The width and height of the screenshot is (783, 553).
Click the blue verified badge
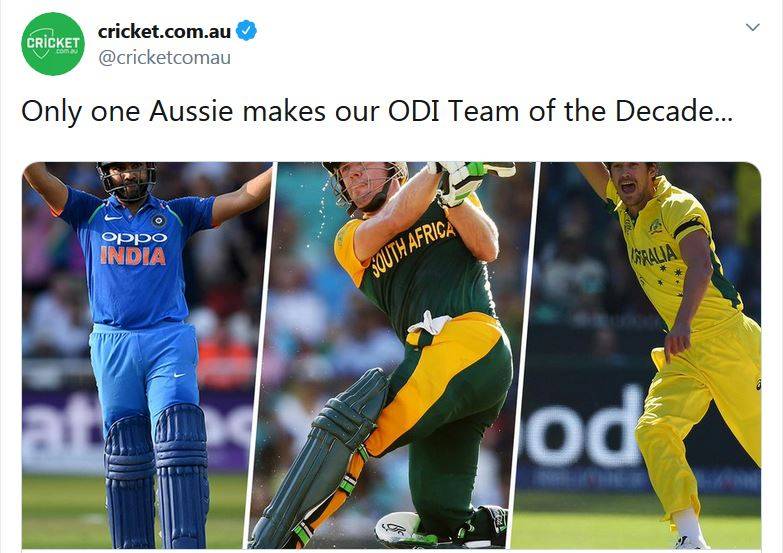[x=246, y=31]
